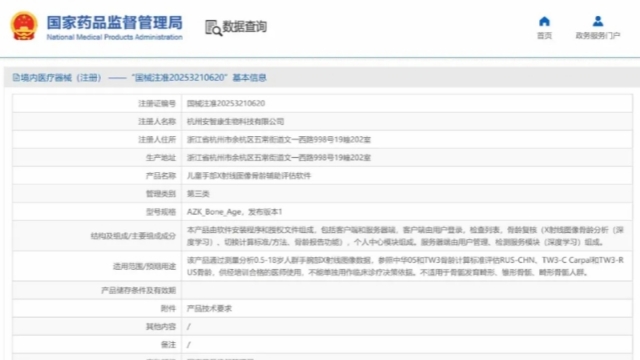Image resolution: width=640 pixels, height=360 pixels.
Task: Select the 注册人住所 address value
Action: click(x=279, y=140)
